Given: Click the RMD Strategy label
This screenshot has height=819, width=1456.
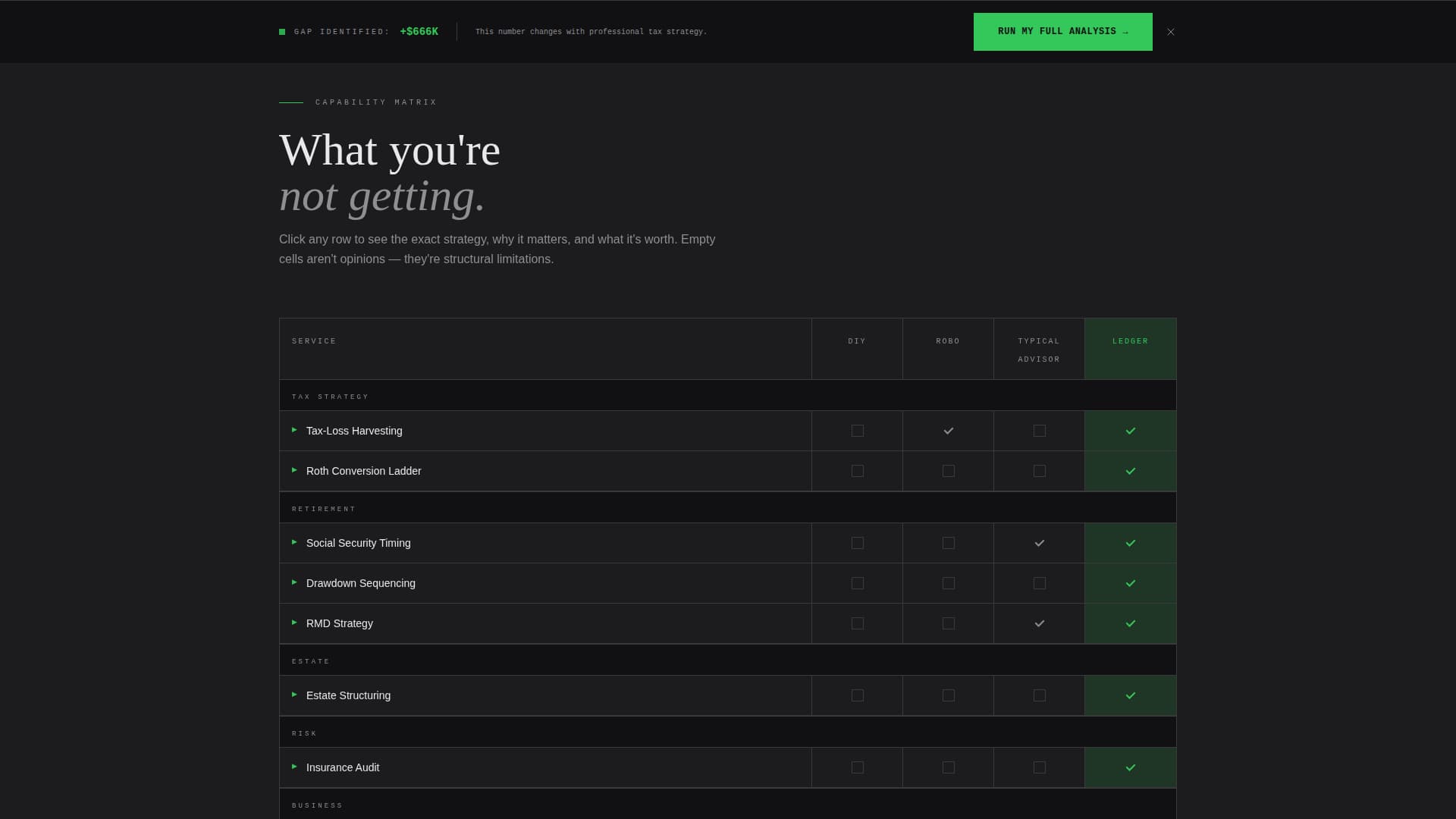Looking at the screenshot, I should 339,623.
